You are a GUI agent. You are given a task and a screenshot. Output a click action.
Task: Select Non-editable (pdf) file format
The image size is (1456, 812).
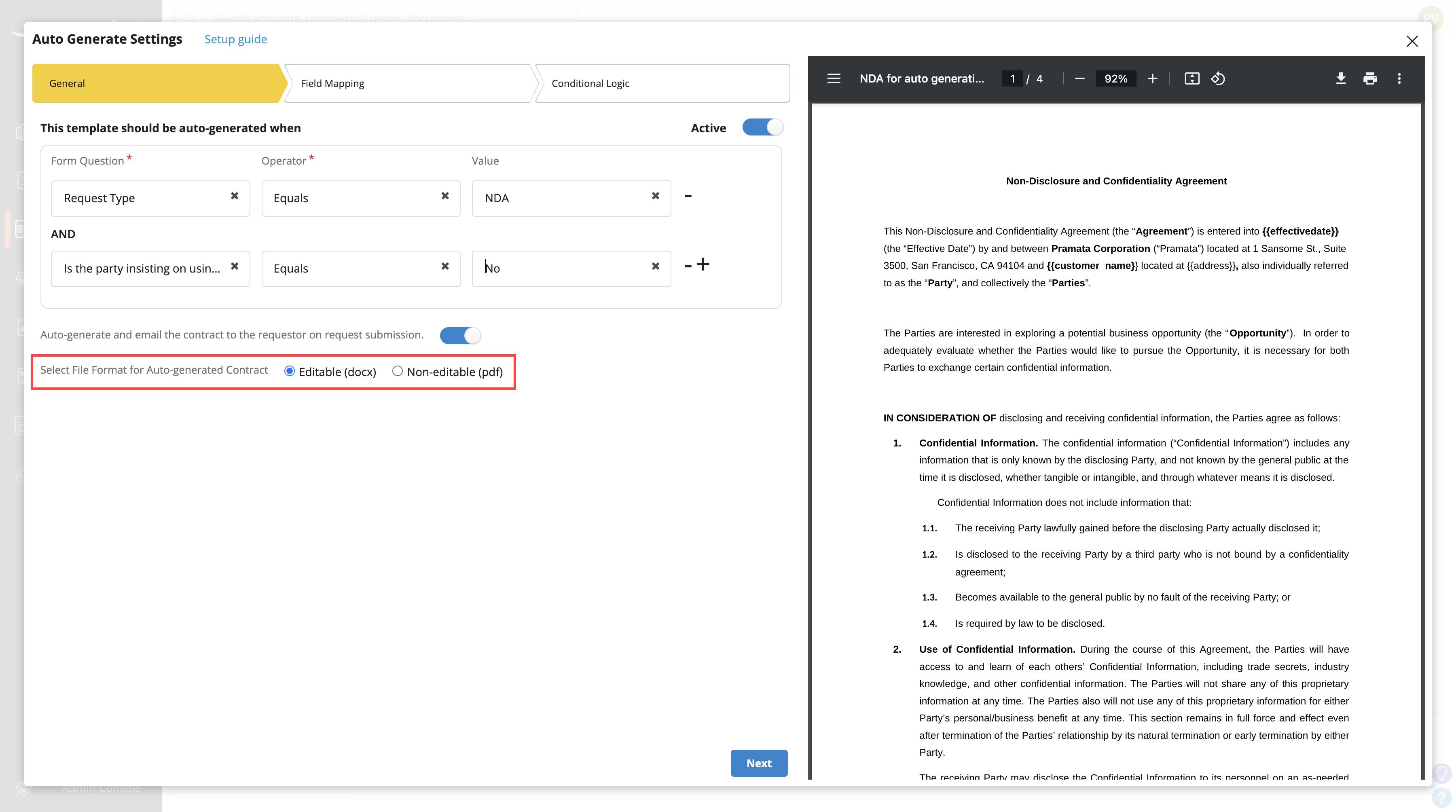point(397,371)
